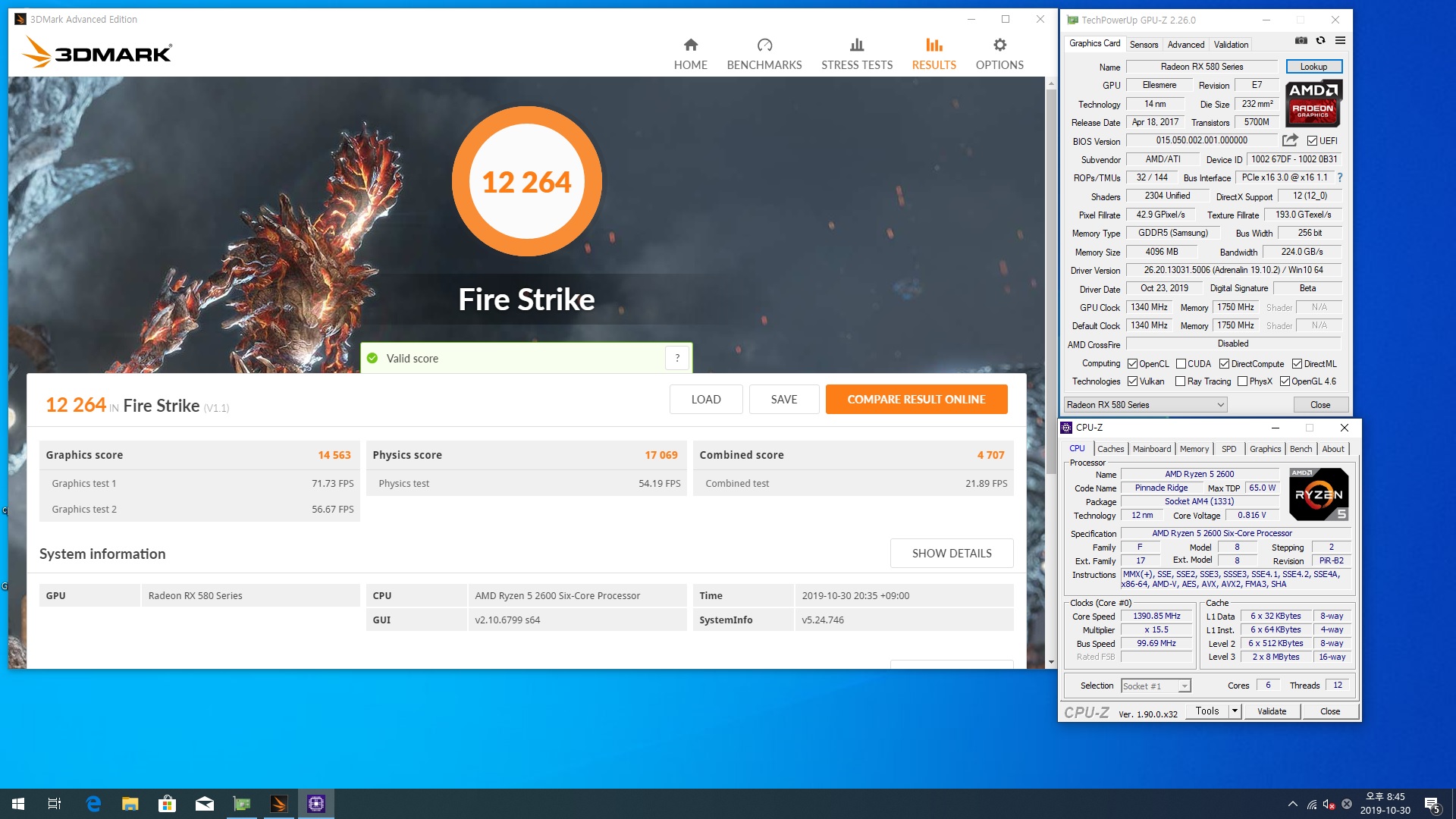
Task: Launch Microsoft Edge from the taskbar
Action: tap(93, 804)
